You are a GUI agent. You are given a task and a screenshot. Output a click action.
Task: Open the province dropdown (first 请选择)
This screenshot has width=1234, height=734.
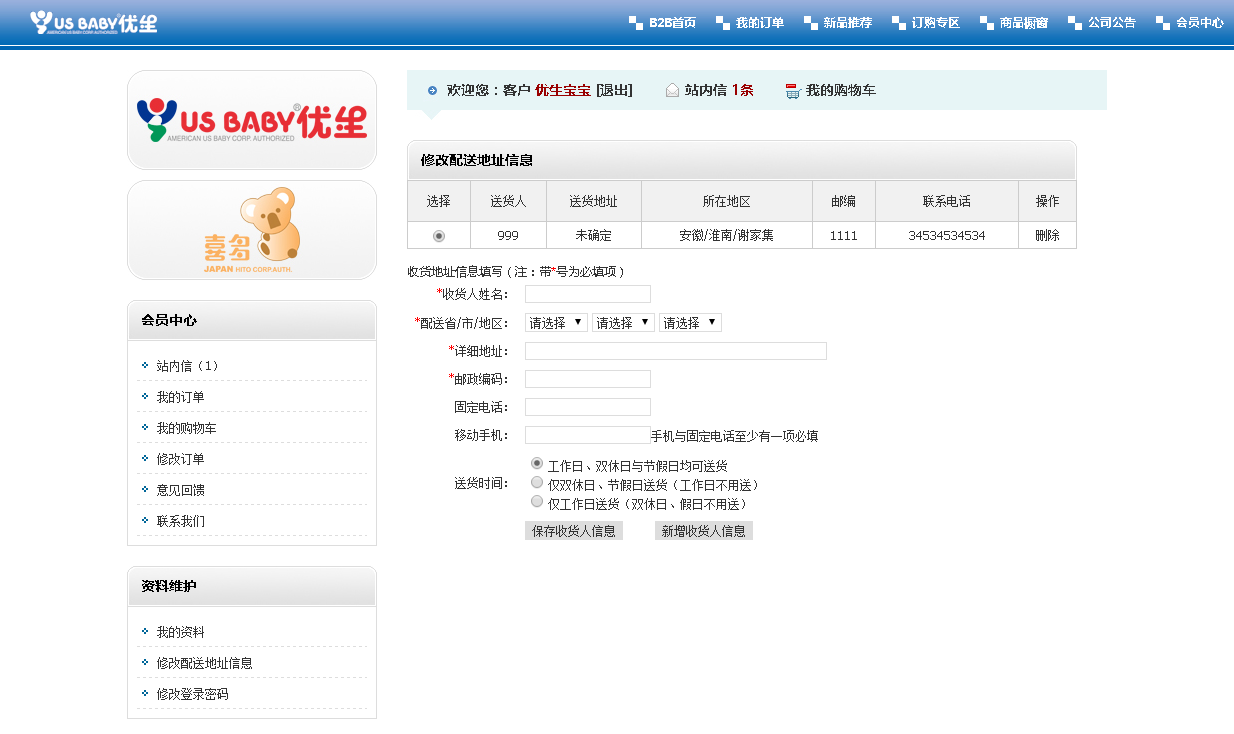point(556,323)
